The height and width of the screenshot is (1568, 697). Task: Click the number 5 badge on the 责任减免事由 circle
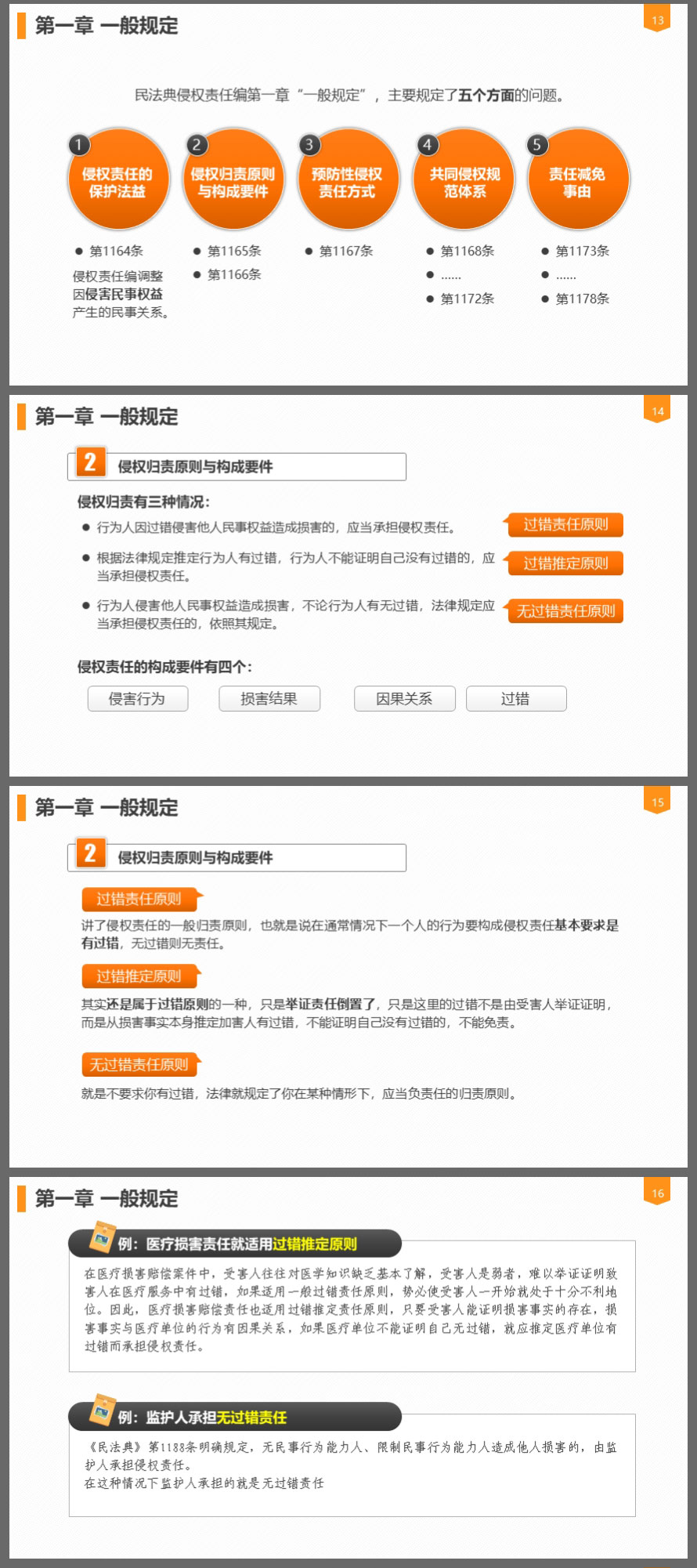[x=536, y=145]
